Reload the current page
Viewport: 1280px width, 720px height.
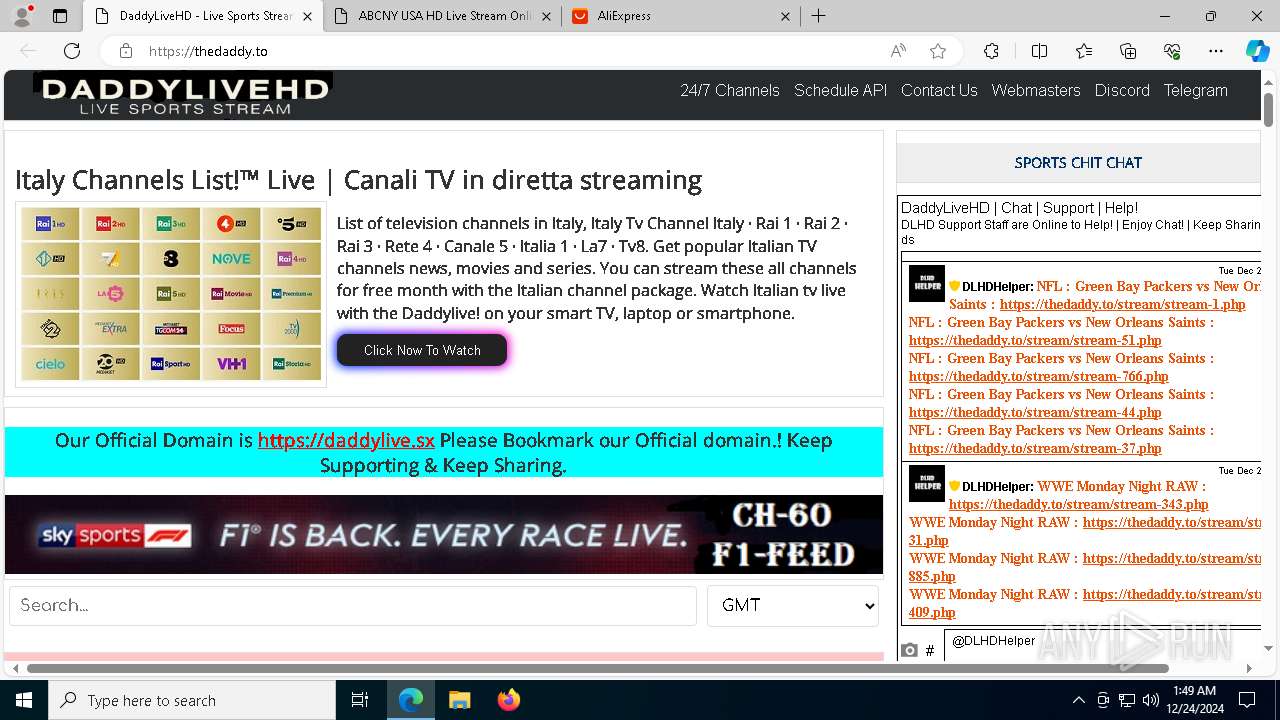tap(72, 51)
